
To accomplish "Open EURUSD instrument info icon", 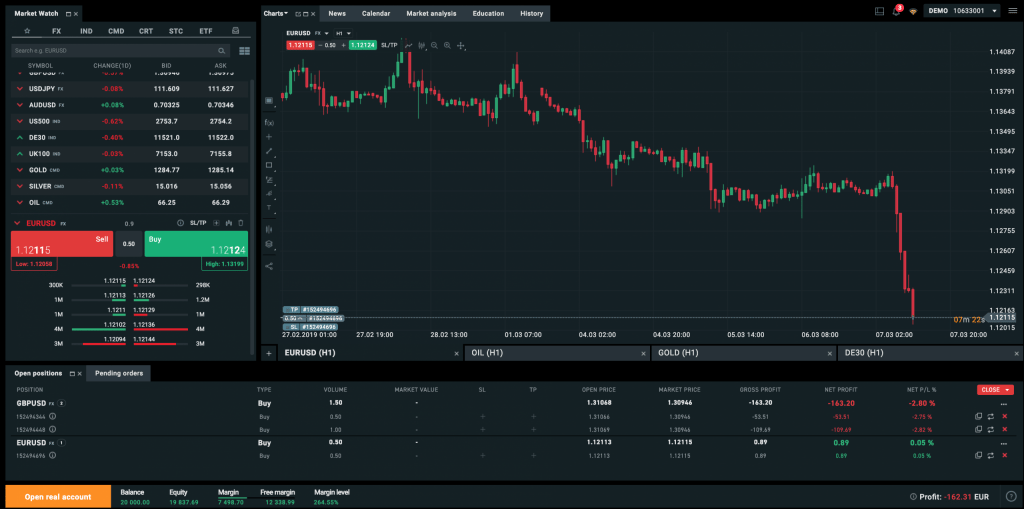I will pos(180,223).
